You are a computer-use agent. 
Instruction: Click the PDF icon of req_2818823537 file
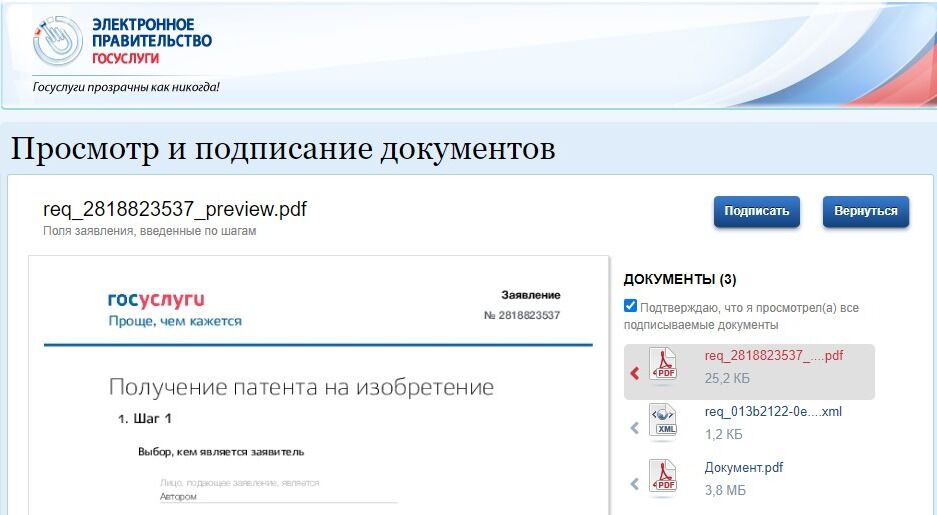pos(663,364)
